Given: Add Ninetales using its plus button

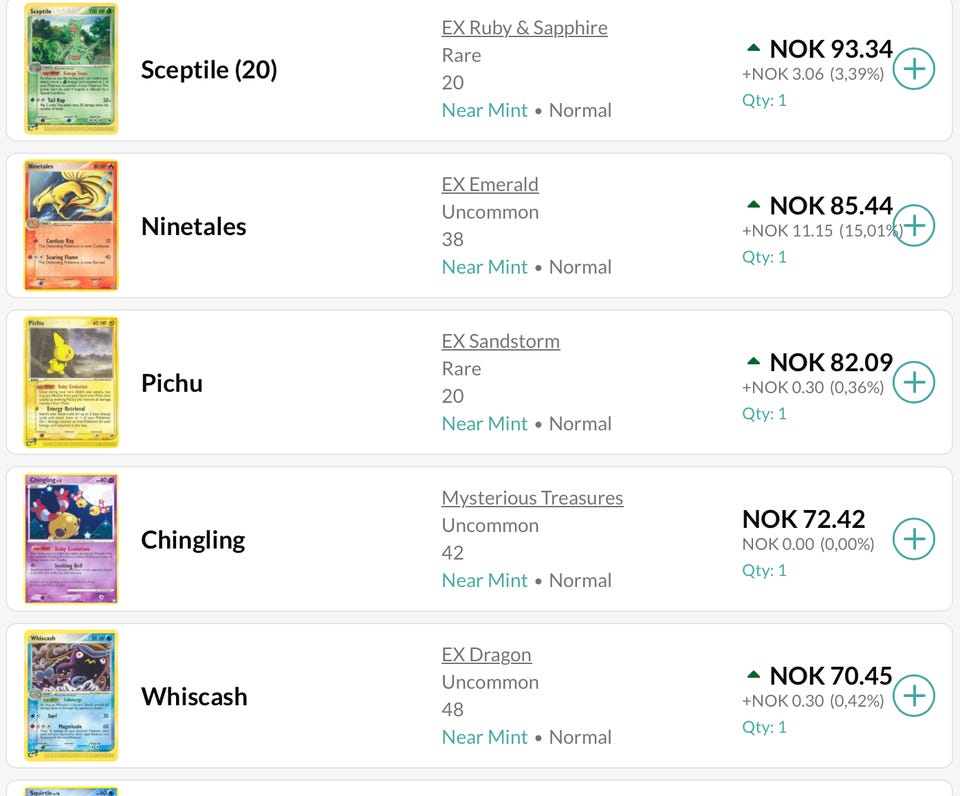Looking at the screenshot, I should [x=913, y=225].
